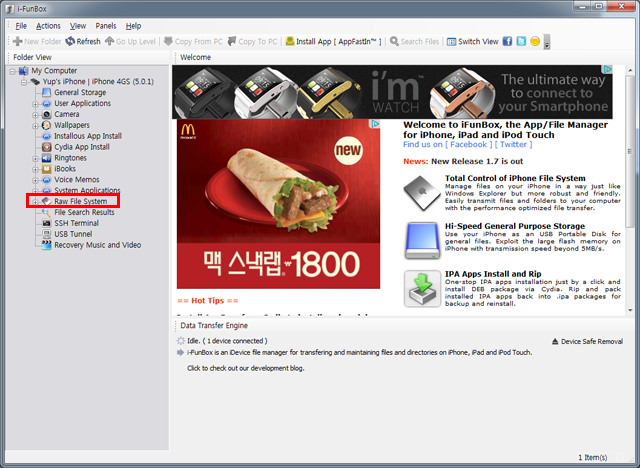Image resolution: width=640 pixels, height=468 pixels.
Task: Expand the User Applications node
Action: [36, 104]
